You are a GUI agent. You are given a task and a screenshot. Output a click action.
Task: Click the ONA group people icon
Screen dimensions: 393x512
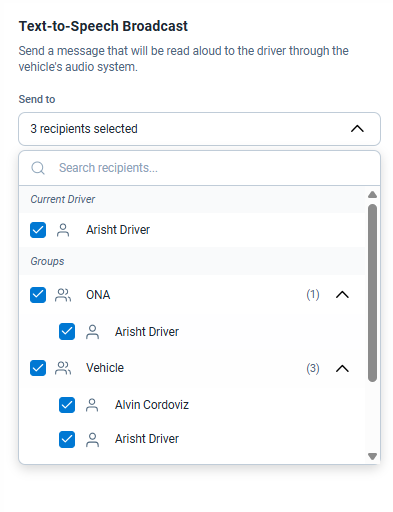[x=63, y=295]
